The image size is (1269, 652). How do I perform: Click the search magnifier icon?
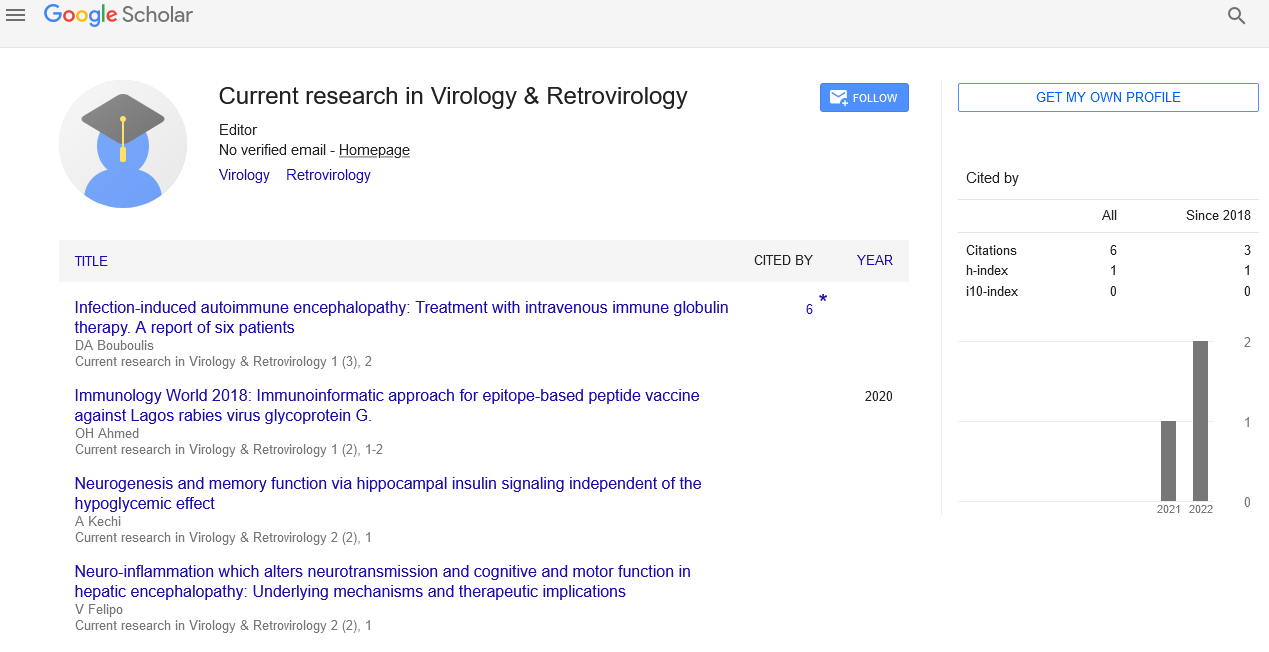point(1237,16)
